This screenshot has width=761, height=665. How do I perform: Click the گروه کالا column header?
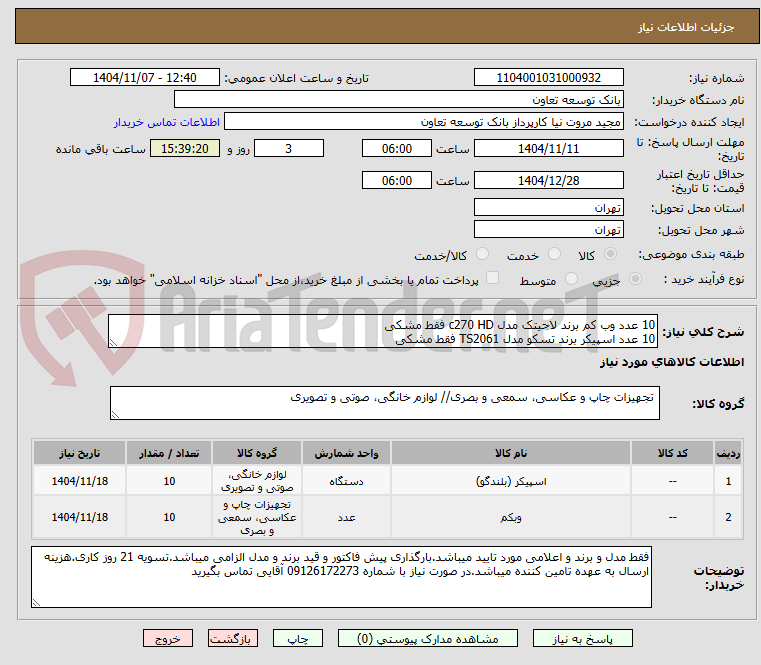pos(257,453)
